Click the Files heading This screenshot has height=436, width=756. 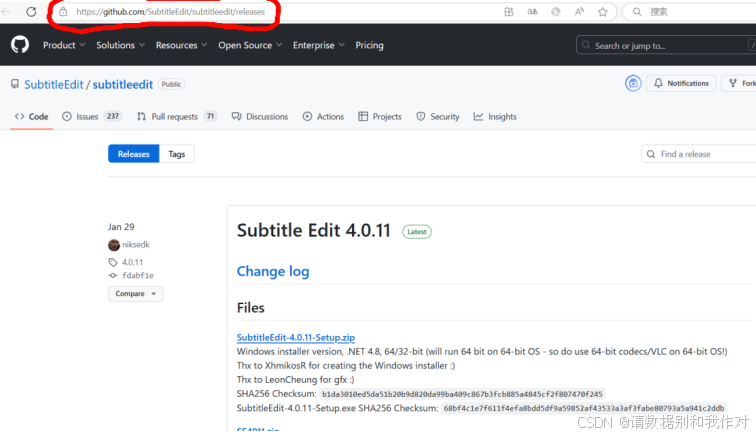click(x=251, y=308)
